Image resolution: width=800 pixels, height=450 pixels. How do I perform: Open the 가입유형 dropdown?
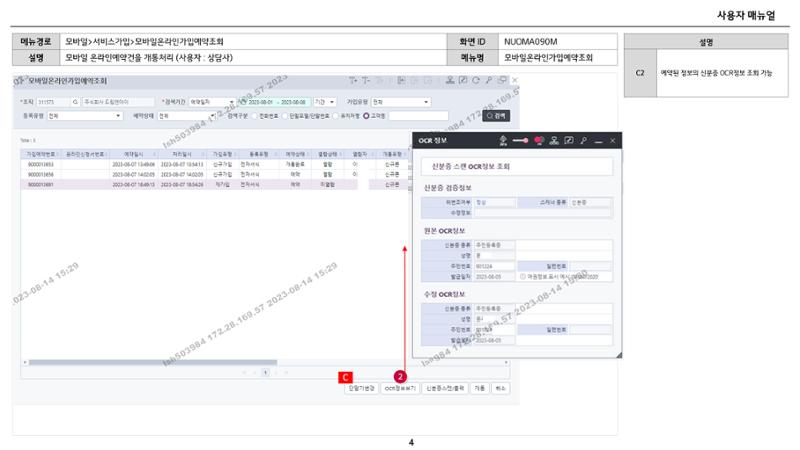(401, 102)
